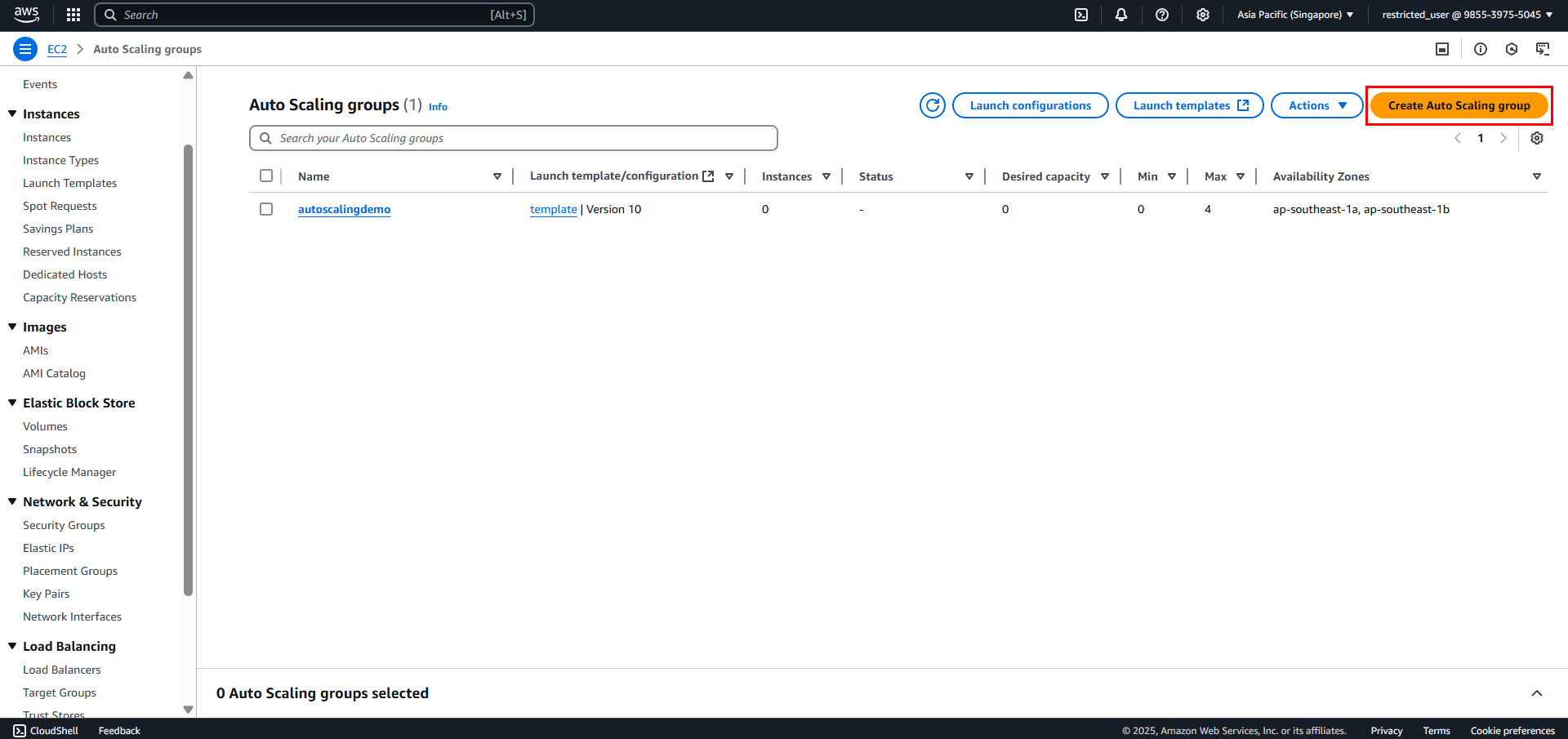Focus the Search your Auto Scaling groups field
The height and width of the screenshot is (739, 1568).
tap(514, 138)
